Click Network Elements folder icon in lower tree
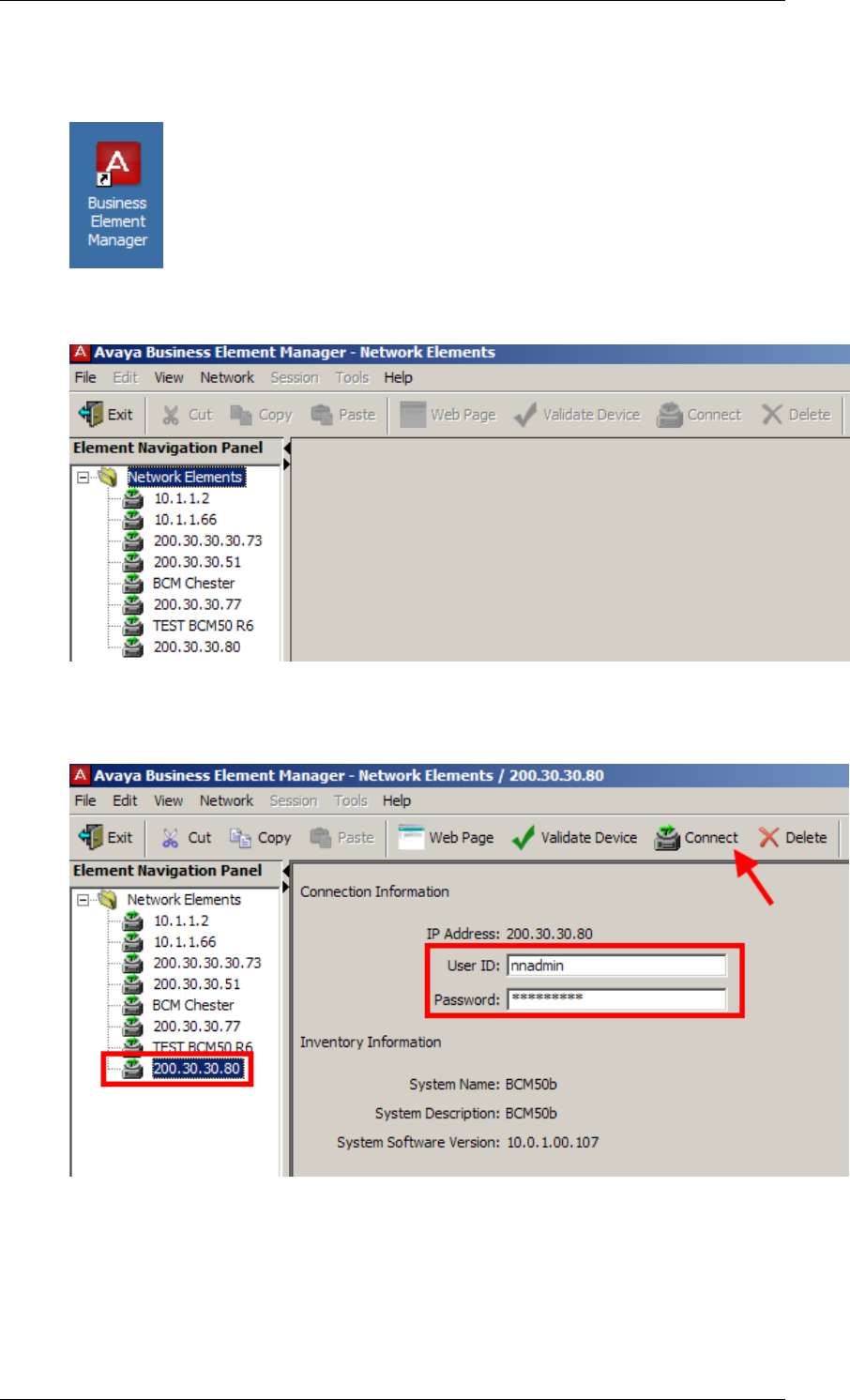Image resolution: width=850 pixels, height=1400 pixels. pos(108,899)
